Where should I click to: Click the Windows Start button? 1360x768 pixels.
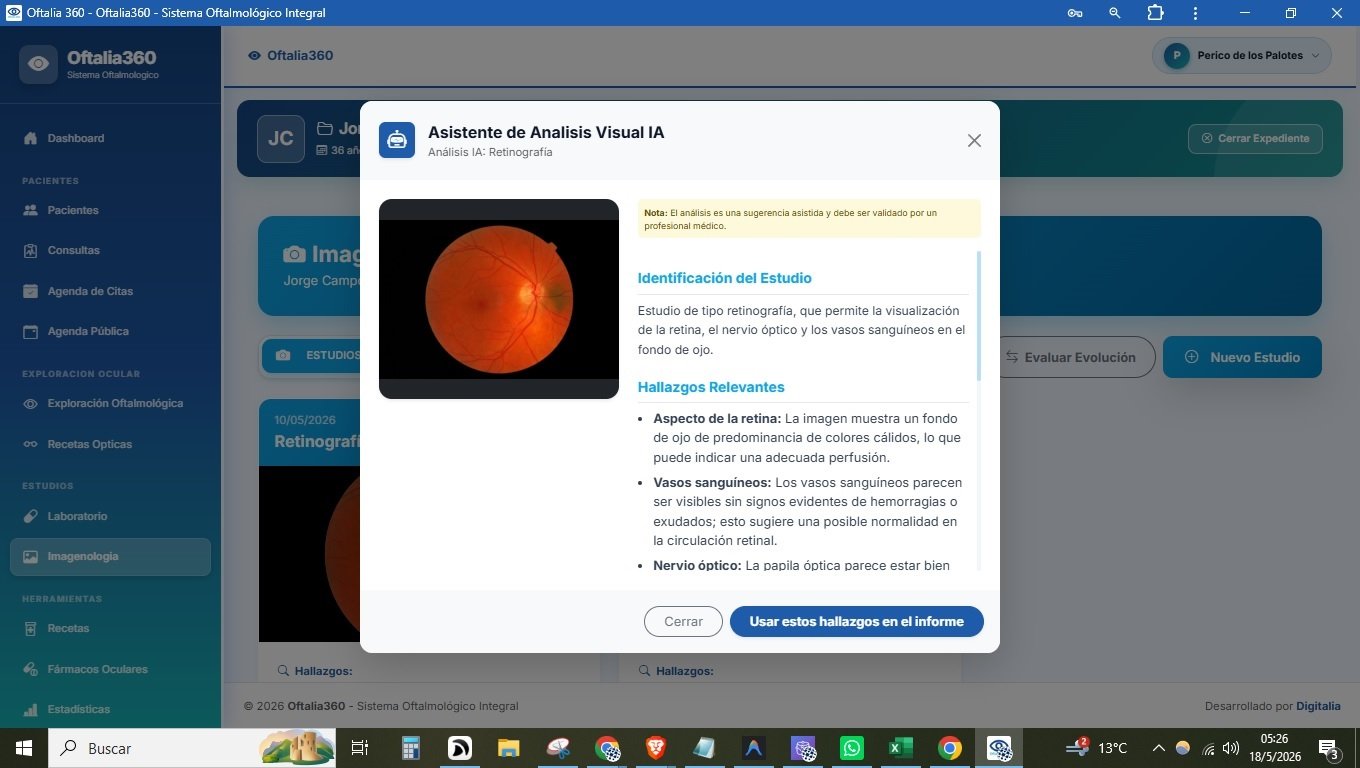coord(23,748)
